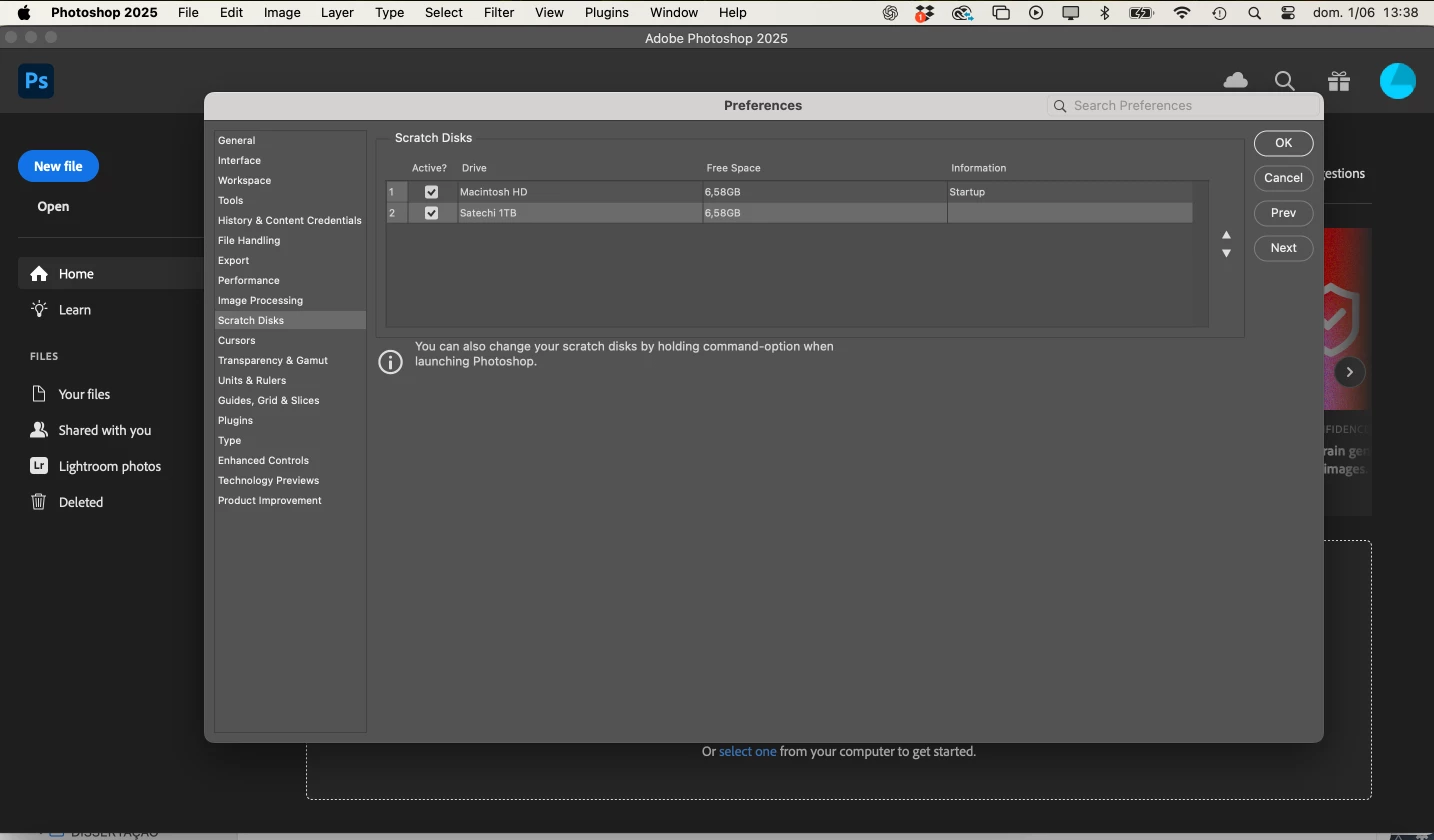Click the Your files document icon
This screenshot has width=1434, height=840.
point(39,394)
